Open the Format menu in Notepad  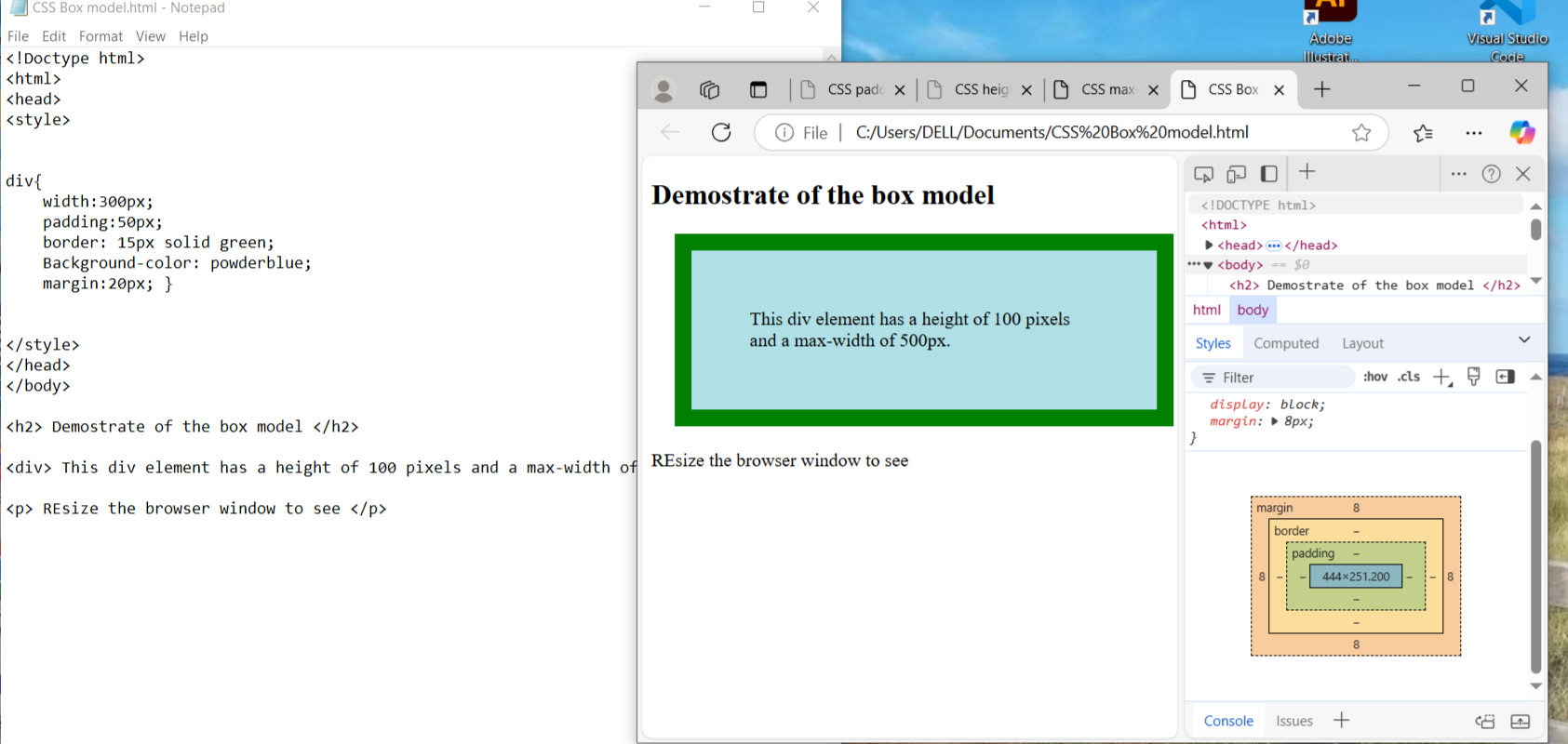tap(101, 36)
